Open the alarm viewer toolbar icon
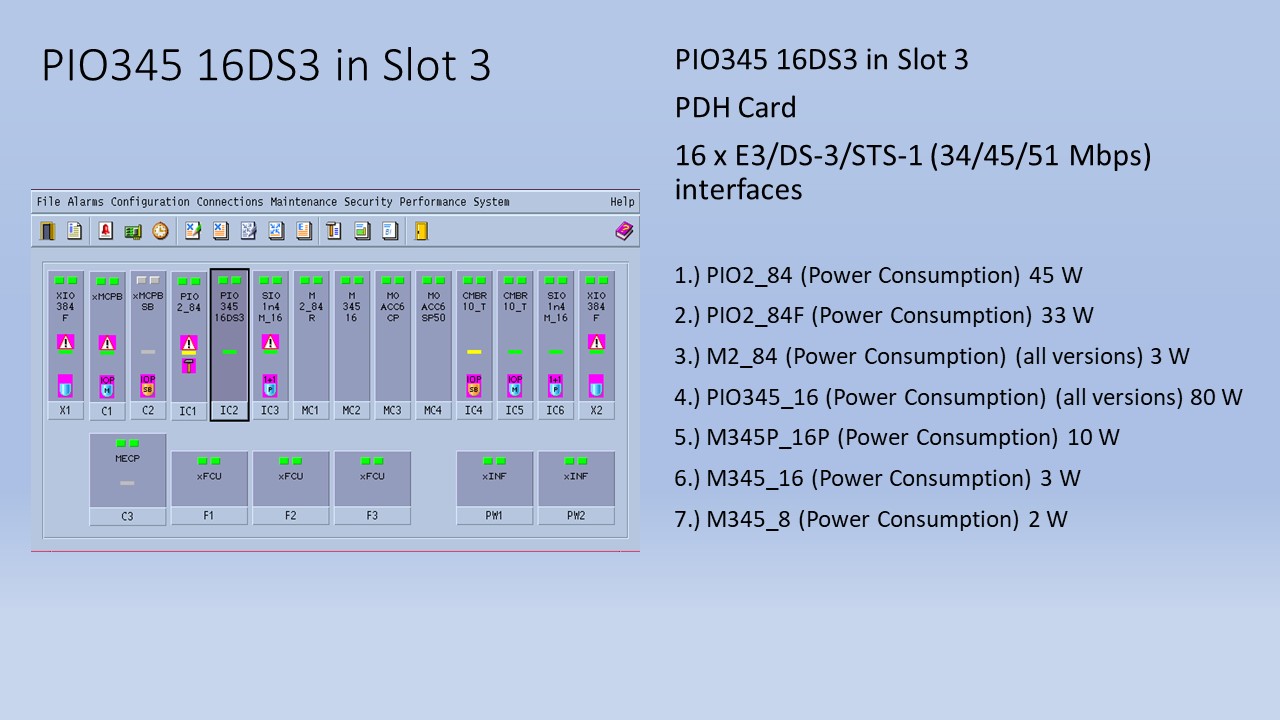The height and width of the screenshot is (720, 1280). (106, 230)
